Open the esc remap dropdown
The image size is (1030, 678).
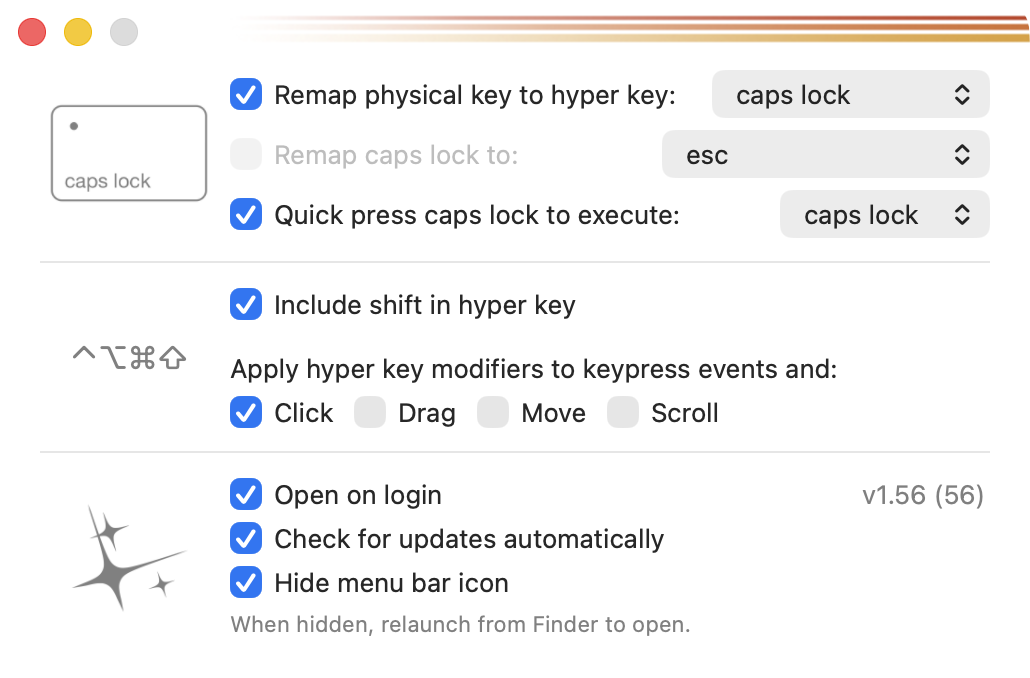coord(825,155)
